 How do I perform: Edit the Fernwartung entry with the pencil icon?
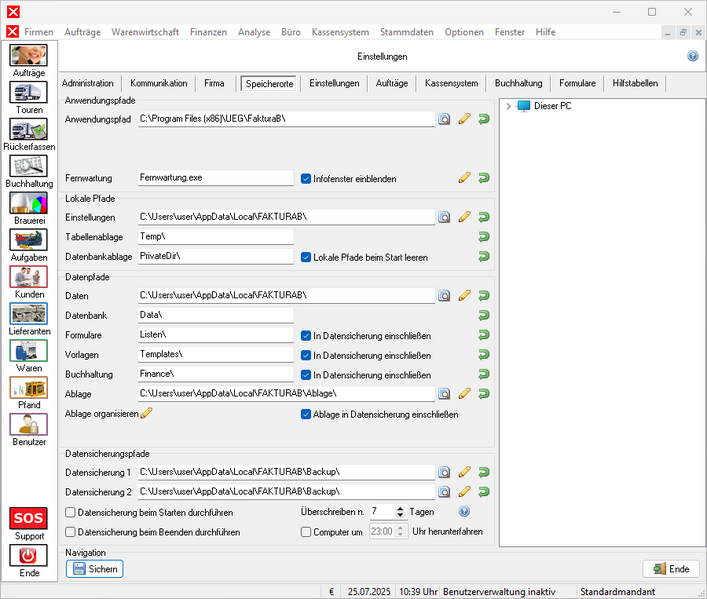point(464,179)
